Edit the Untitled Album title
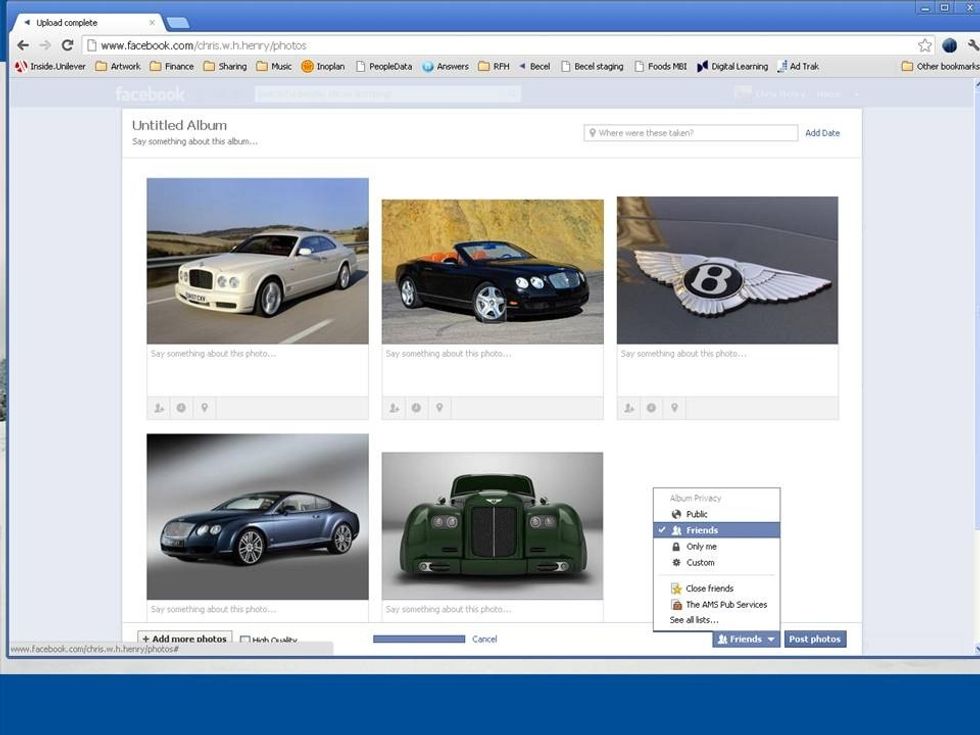Viewport: 980px width, 735px height. tap(179, 125)
